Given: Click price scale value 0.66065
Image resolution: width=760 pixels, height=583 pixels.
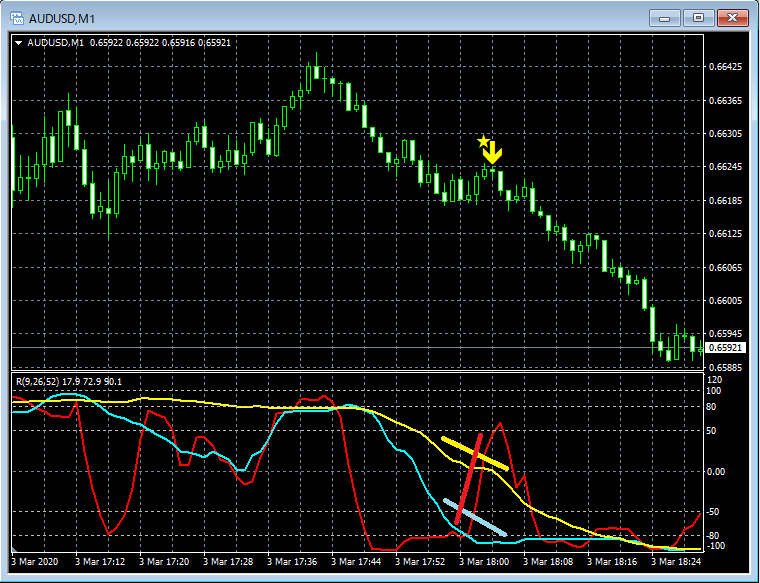Looking at the screenshot, I should [x=725, y=267].
